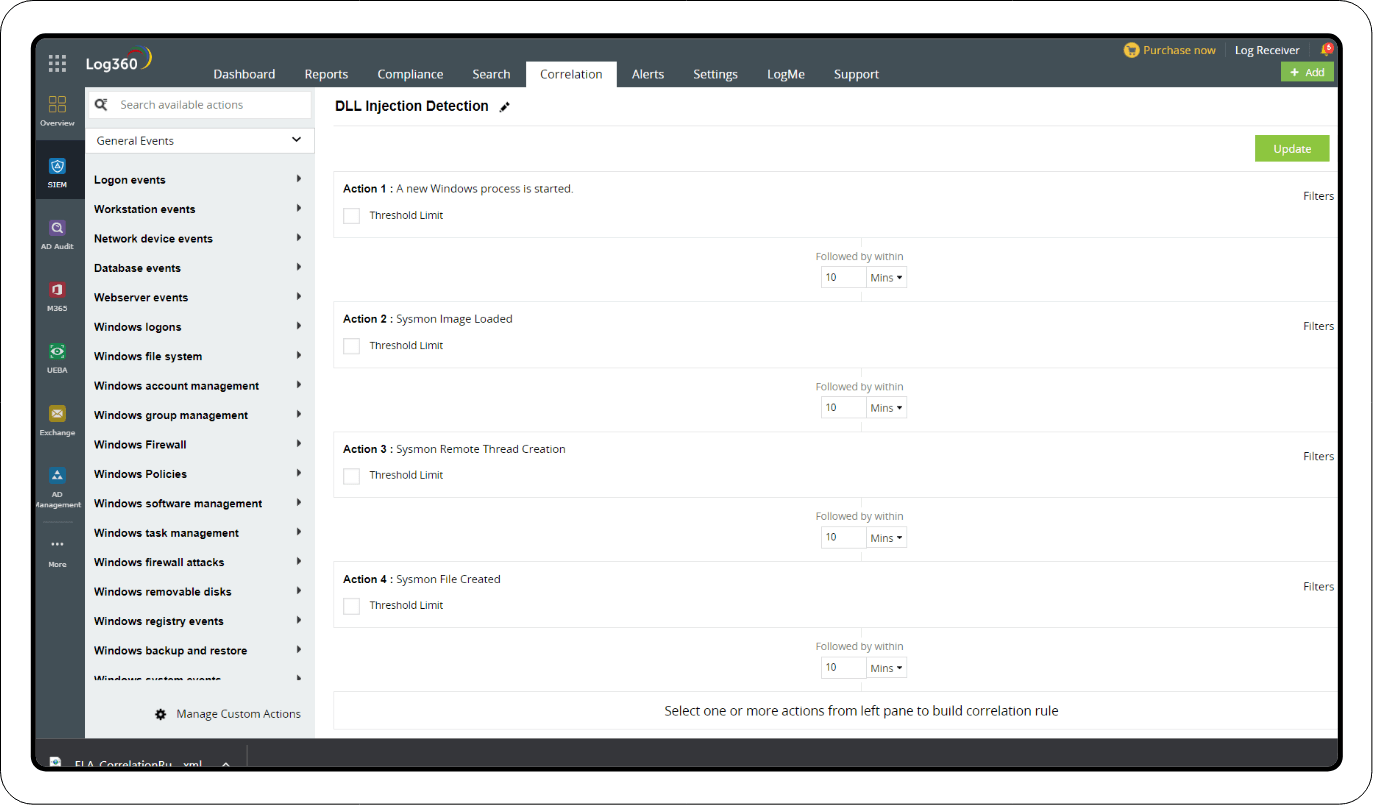Open the LogMe tab
This screenshot has width=1373, height=805.
786,74
